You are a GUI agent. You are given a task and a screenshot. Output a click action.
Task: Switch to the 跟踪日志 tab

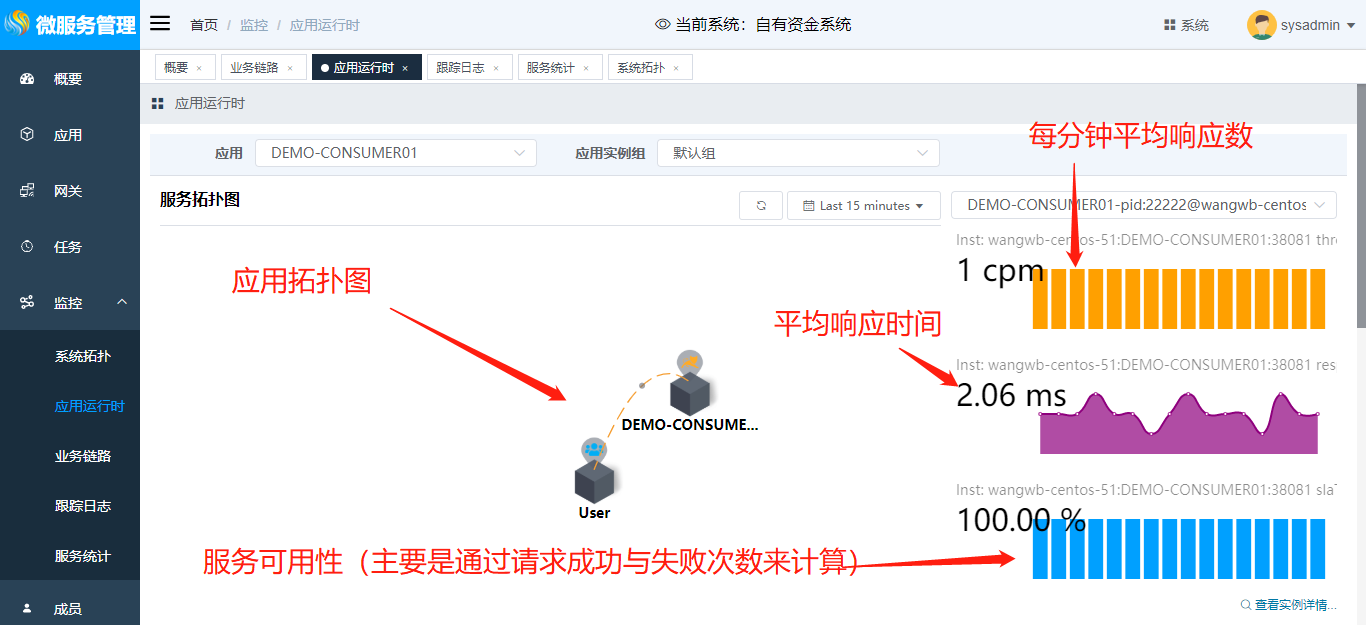pyautogui.click(x=461, y=68)
